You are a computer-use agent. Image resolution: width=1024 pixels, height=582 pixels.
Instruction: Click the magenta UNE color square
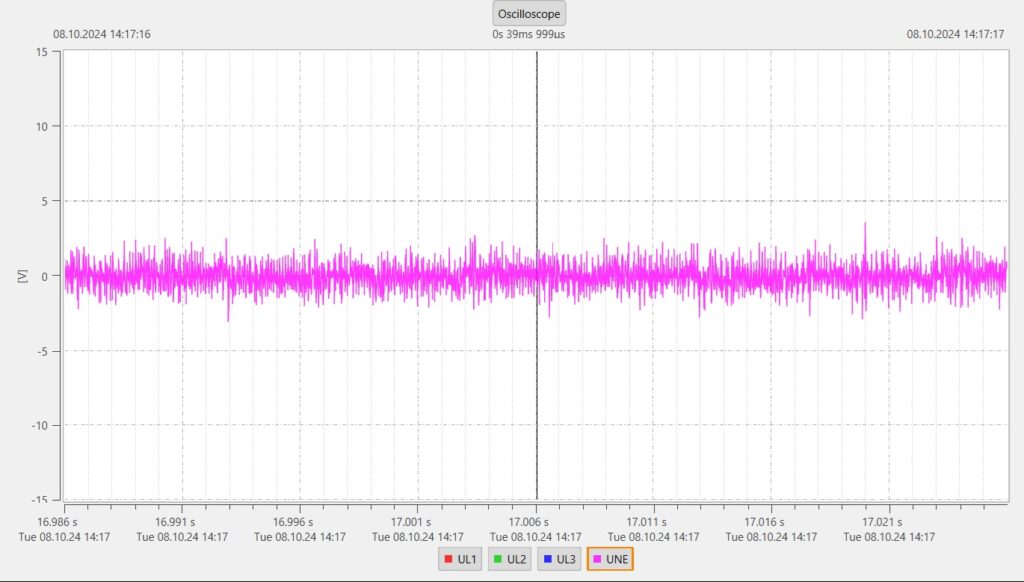pyautogui.click(x=597, y=559)
